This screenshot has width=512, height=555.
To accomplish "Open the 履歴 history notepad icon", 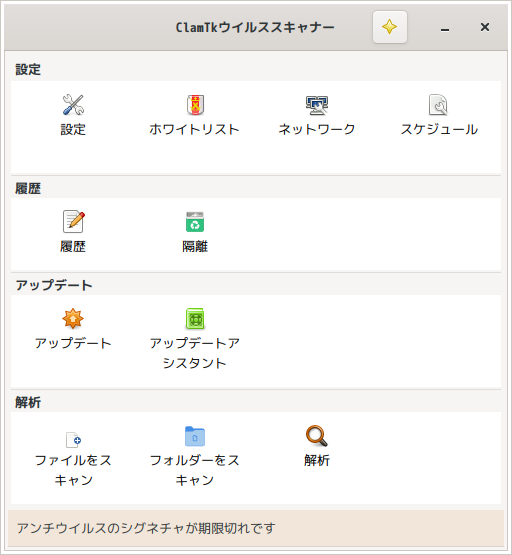I will pos(74,222).
